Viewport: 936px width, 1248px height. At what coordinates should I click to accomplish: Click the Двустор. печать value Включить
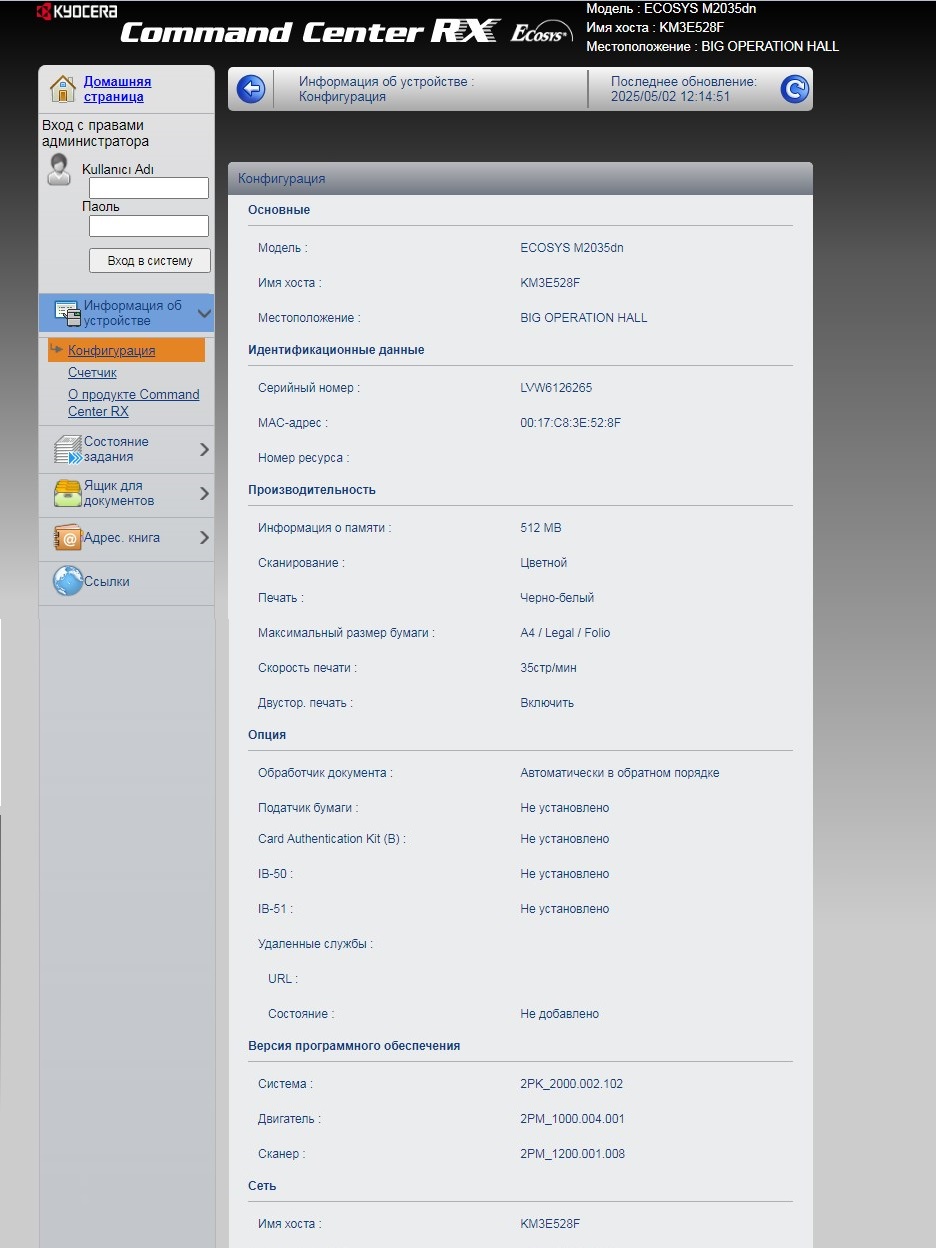[x=547, y=702]
